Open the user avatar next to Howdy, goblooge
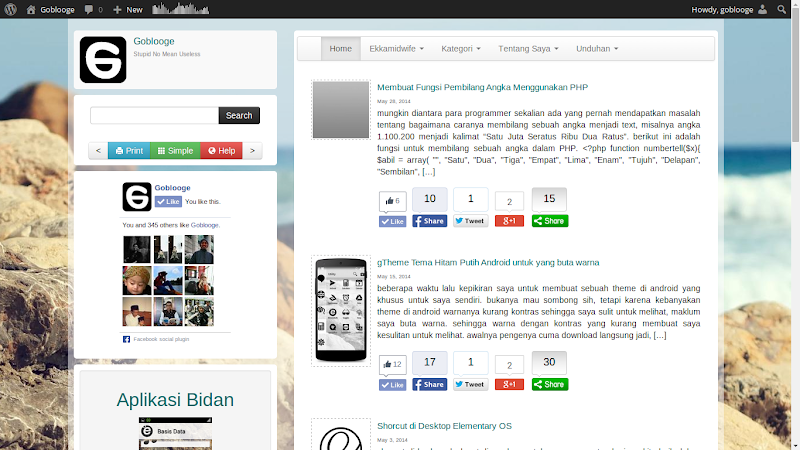 762,9
